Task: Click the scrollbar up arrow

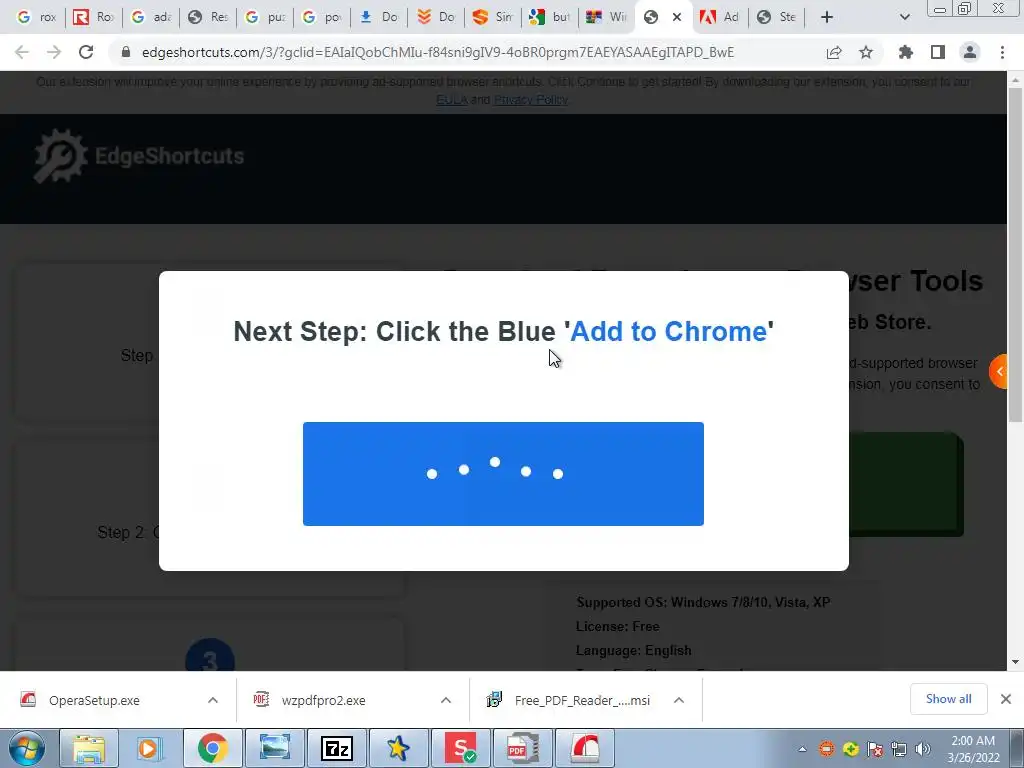Action: pyautogui.click(x=1015, y=79)
